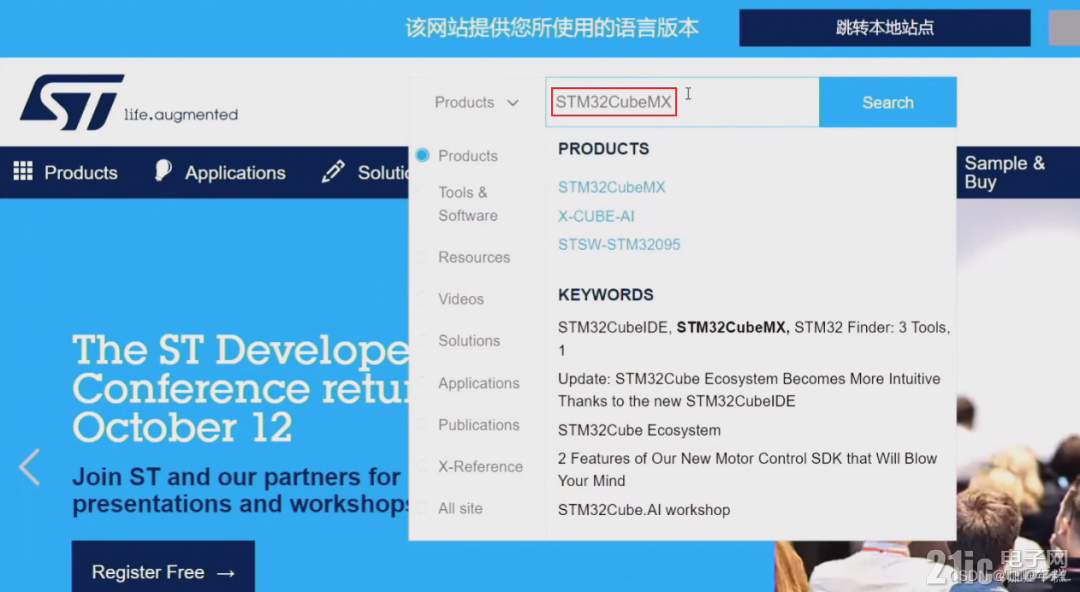
Task: Click the Search button
Action: click(888, 102)
